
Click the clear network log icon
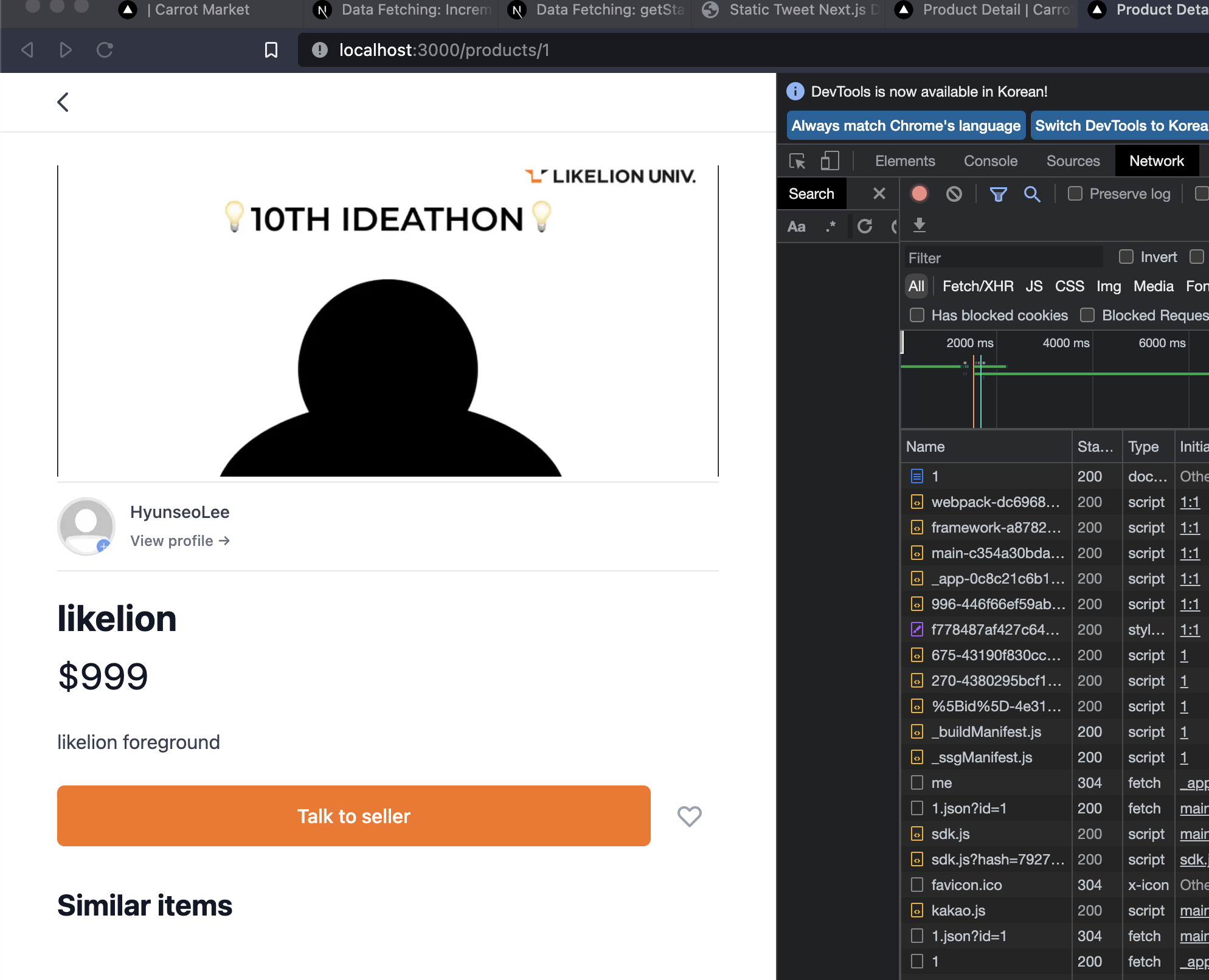point(954,194)
